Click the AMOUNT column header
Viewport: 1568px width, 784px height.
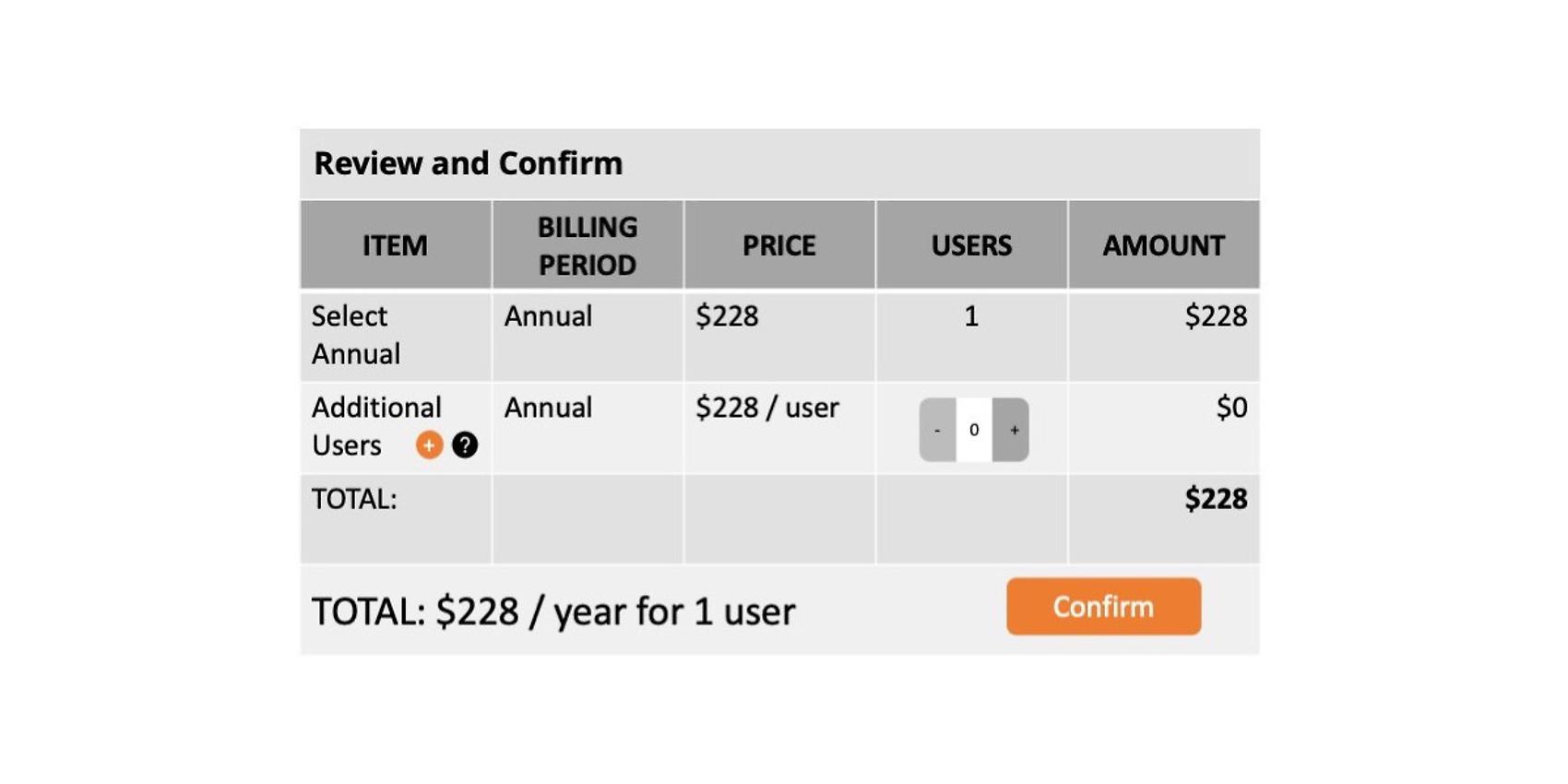coord(1164,245)
